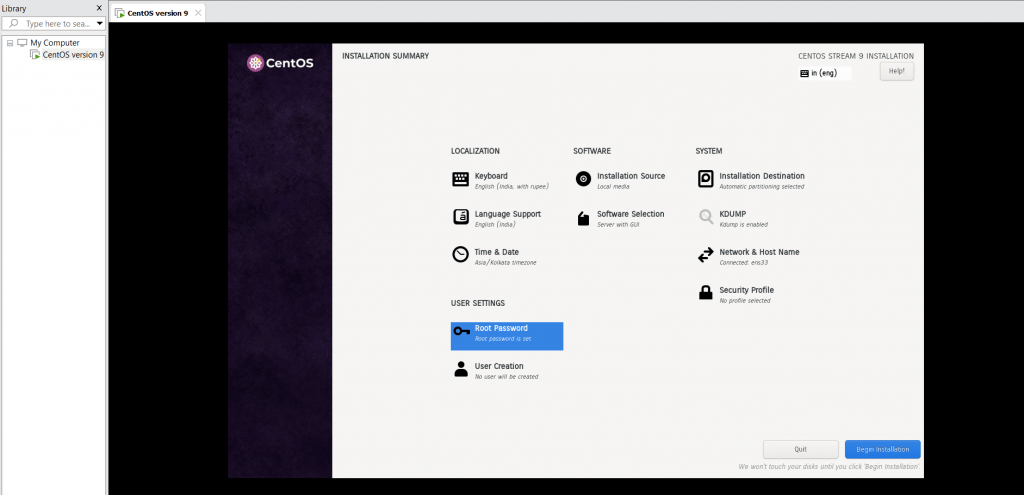Click 'Asia/Kolkata timezone' status text
Viewport: 1024px width, 495px height.
[505, 263]
